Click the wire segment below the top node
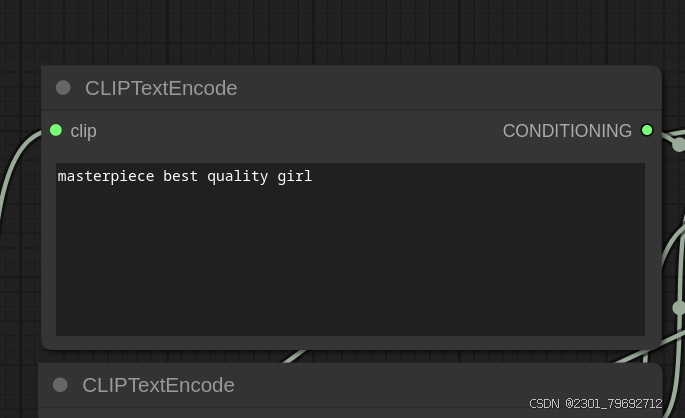Screen dimensions: 685x418 tap(294, 356)
